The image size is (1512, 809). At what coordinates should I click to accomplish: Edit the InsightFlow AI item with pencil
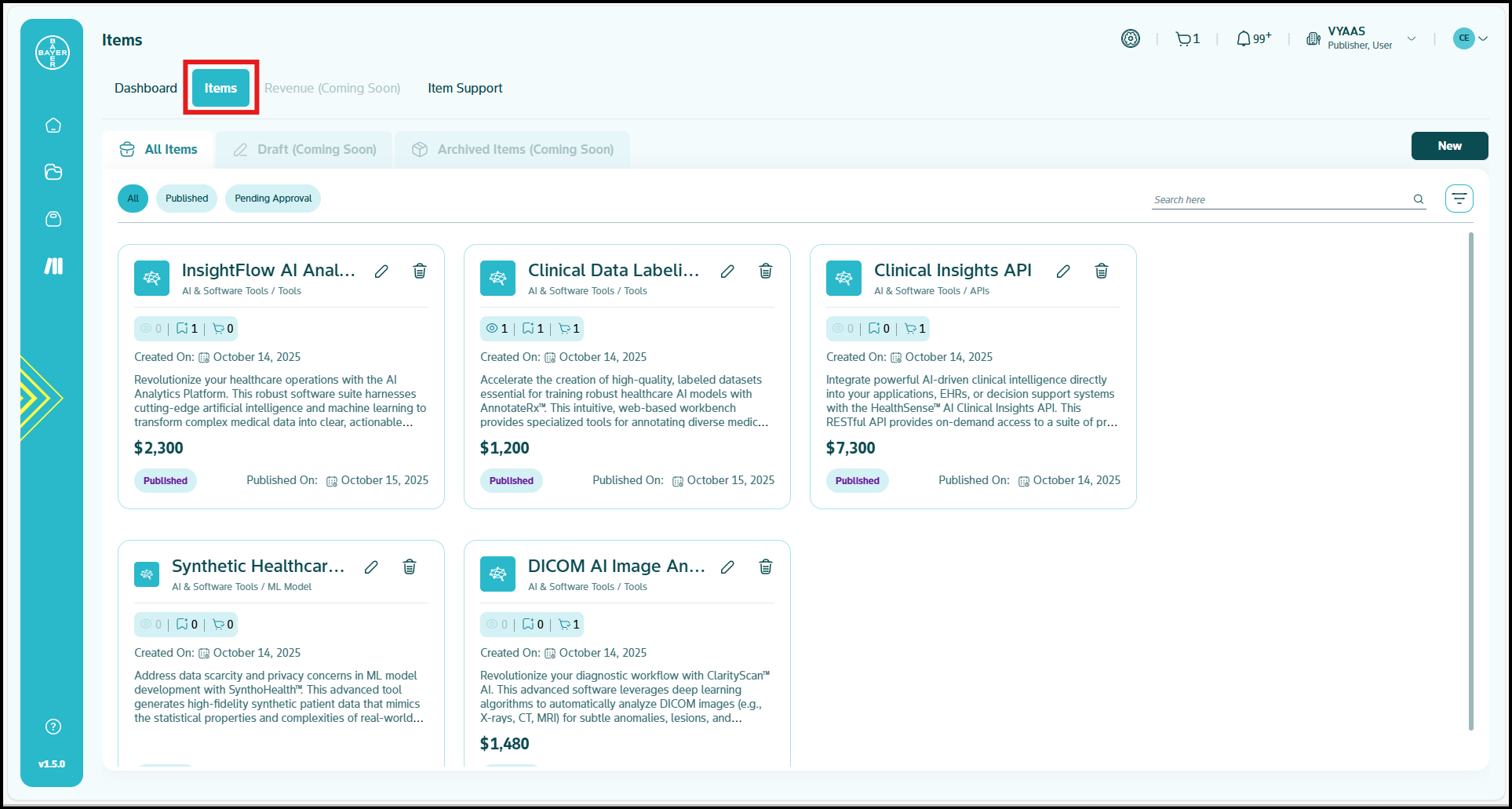[381, 271]
